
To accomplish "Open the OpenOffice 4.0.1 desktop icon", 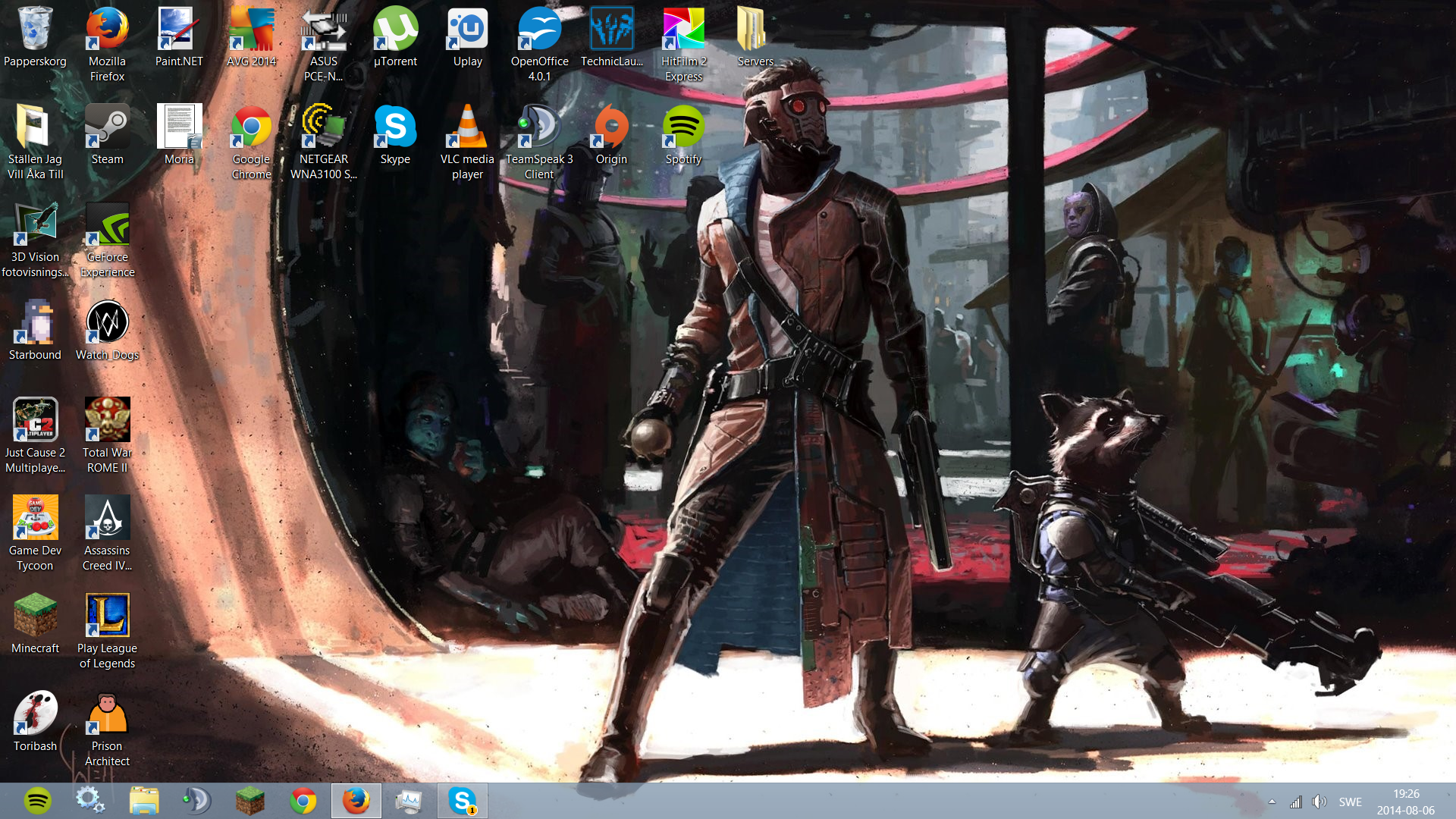I will tap(539, 44).
